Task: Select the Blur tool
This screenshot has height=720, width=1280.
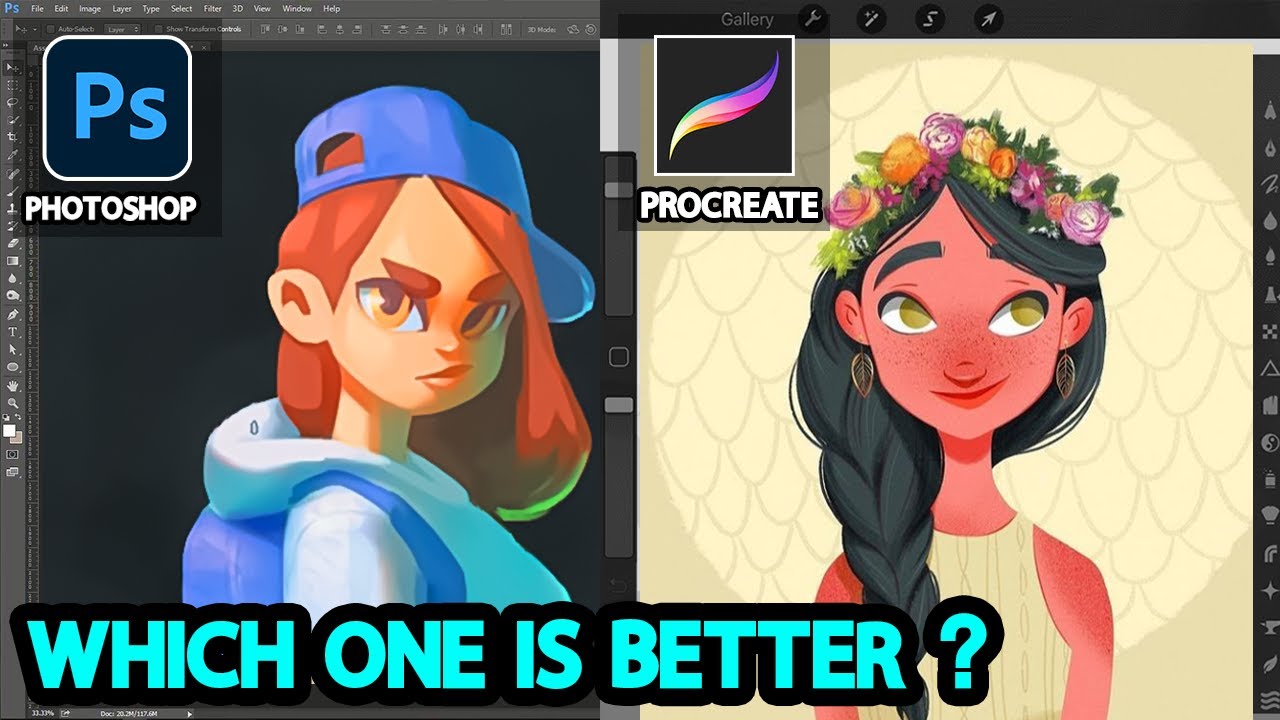Action: [x=13, y=278]
